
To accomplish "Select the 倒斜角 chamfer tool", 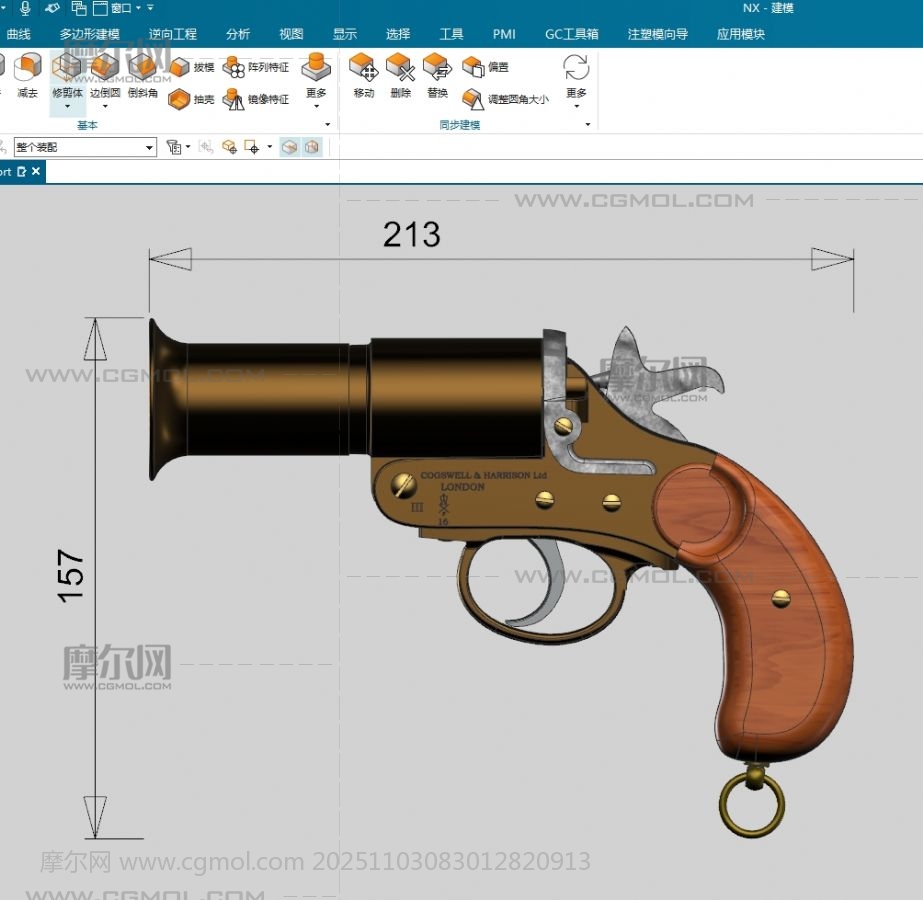I will [x=143, y=75].
